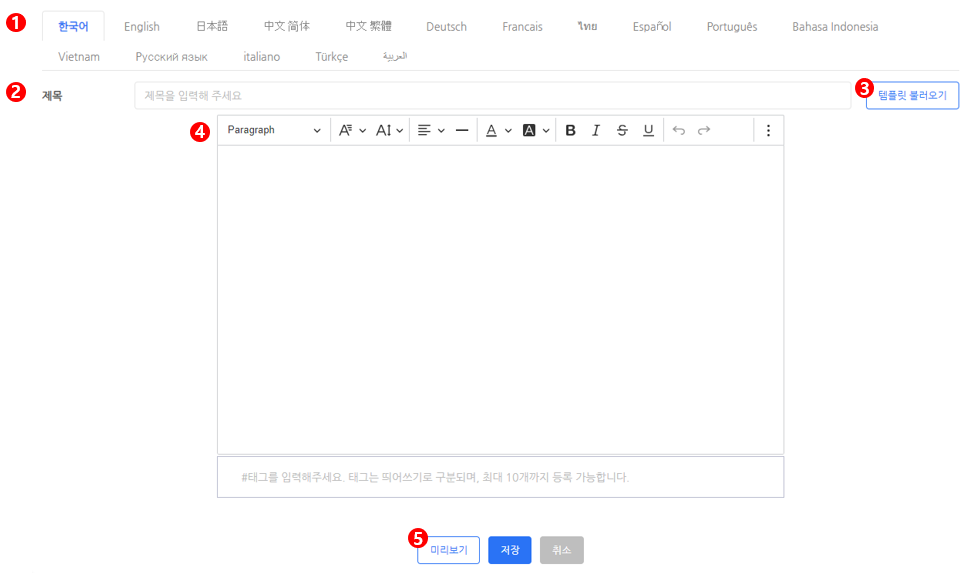Select the 한국어 language tab
Screen dimensions: 964x573
73,26
